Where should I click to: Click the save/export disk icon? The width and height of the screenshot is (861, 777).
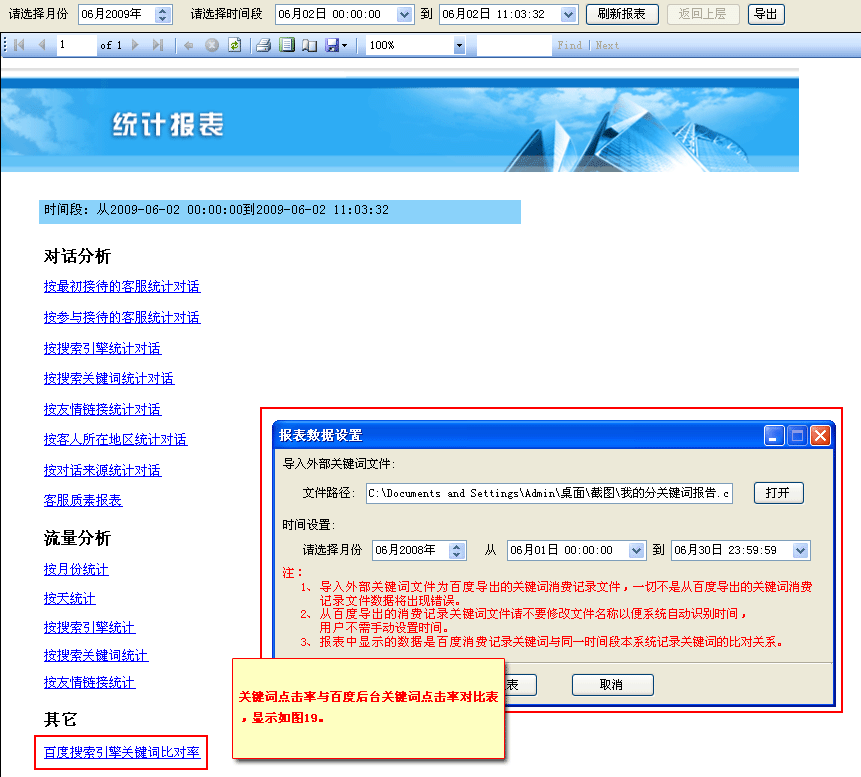(332, 45)
